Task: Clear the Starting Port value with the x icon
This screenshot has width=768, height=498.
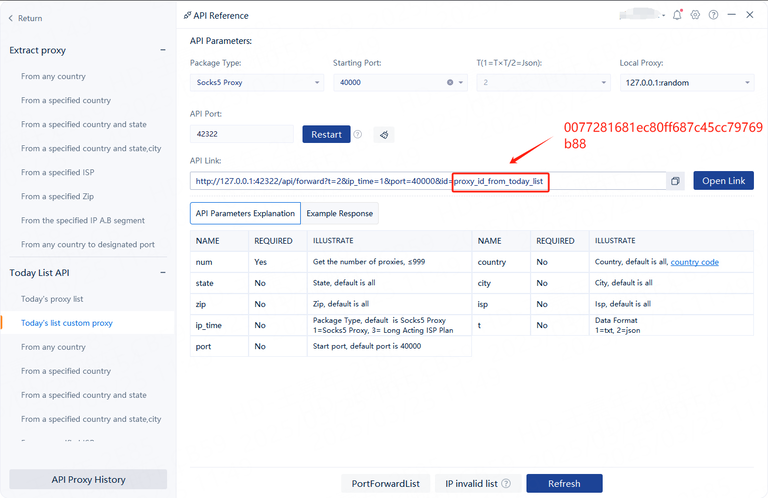Action: click(449, 83)
